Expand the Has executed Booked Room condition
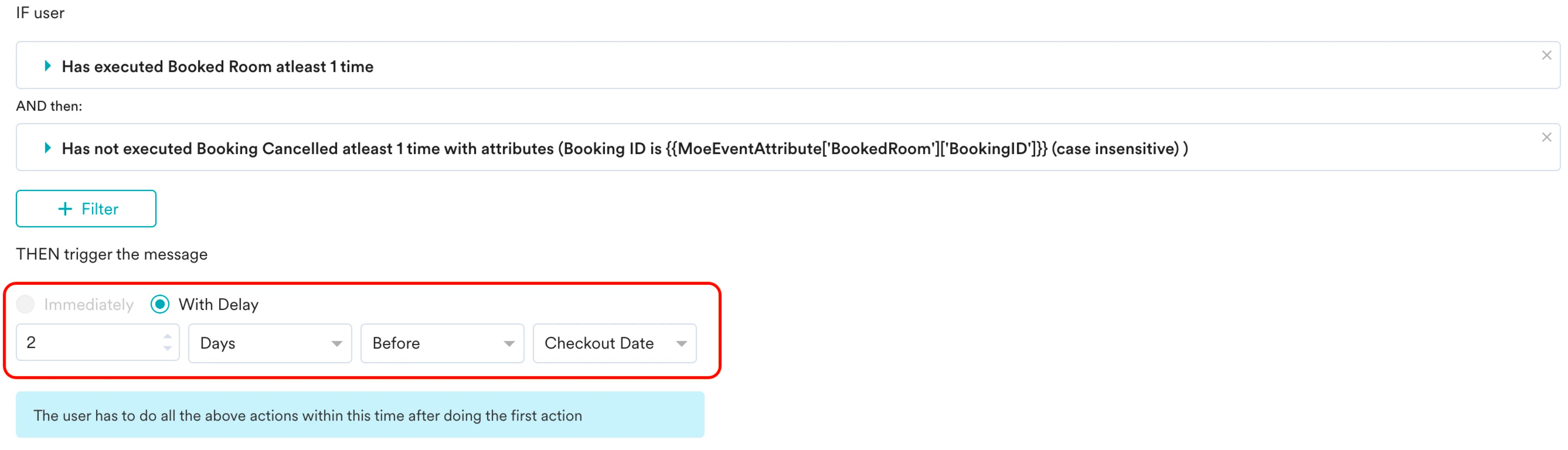The image size is (1568, 450). tap(47, 66)
